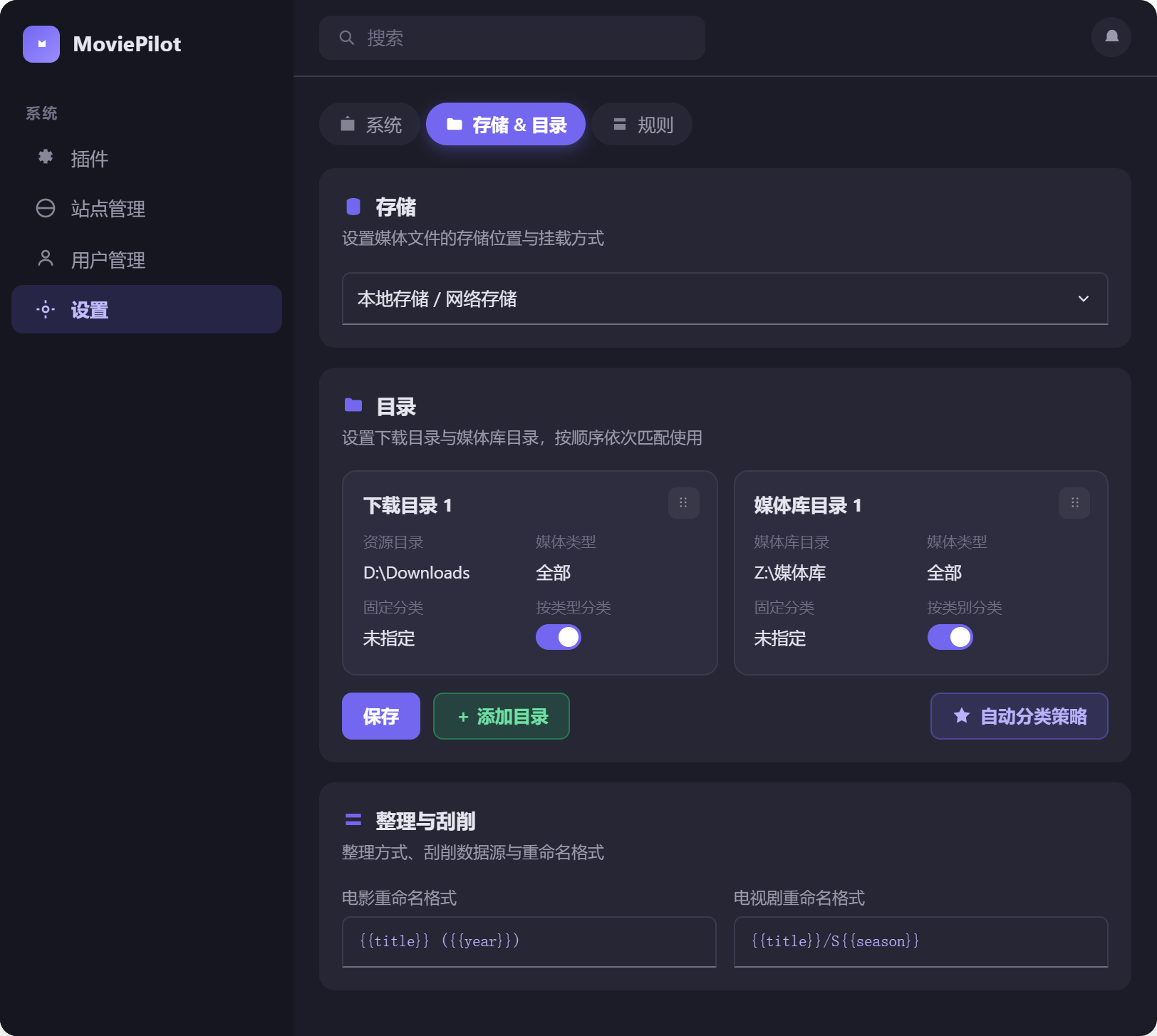Click 全部 media type in 下载目录 1
Viewport: 1157px width, 1036px height.
click(x=553, y=573)
